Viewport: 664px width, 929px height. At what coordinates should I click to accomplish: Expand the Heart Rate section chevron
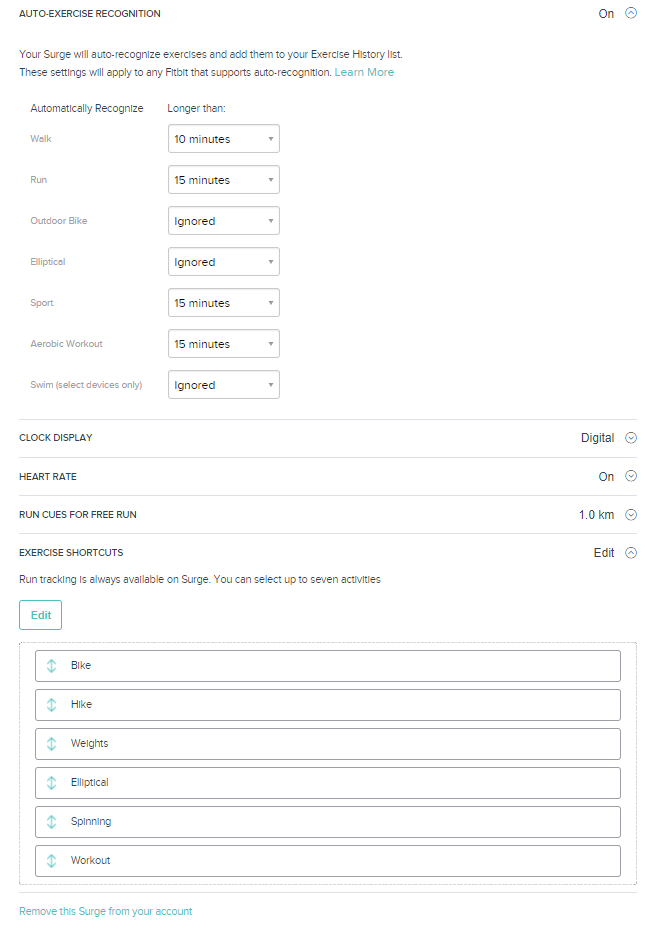click(631, 476)
